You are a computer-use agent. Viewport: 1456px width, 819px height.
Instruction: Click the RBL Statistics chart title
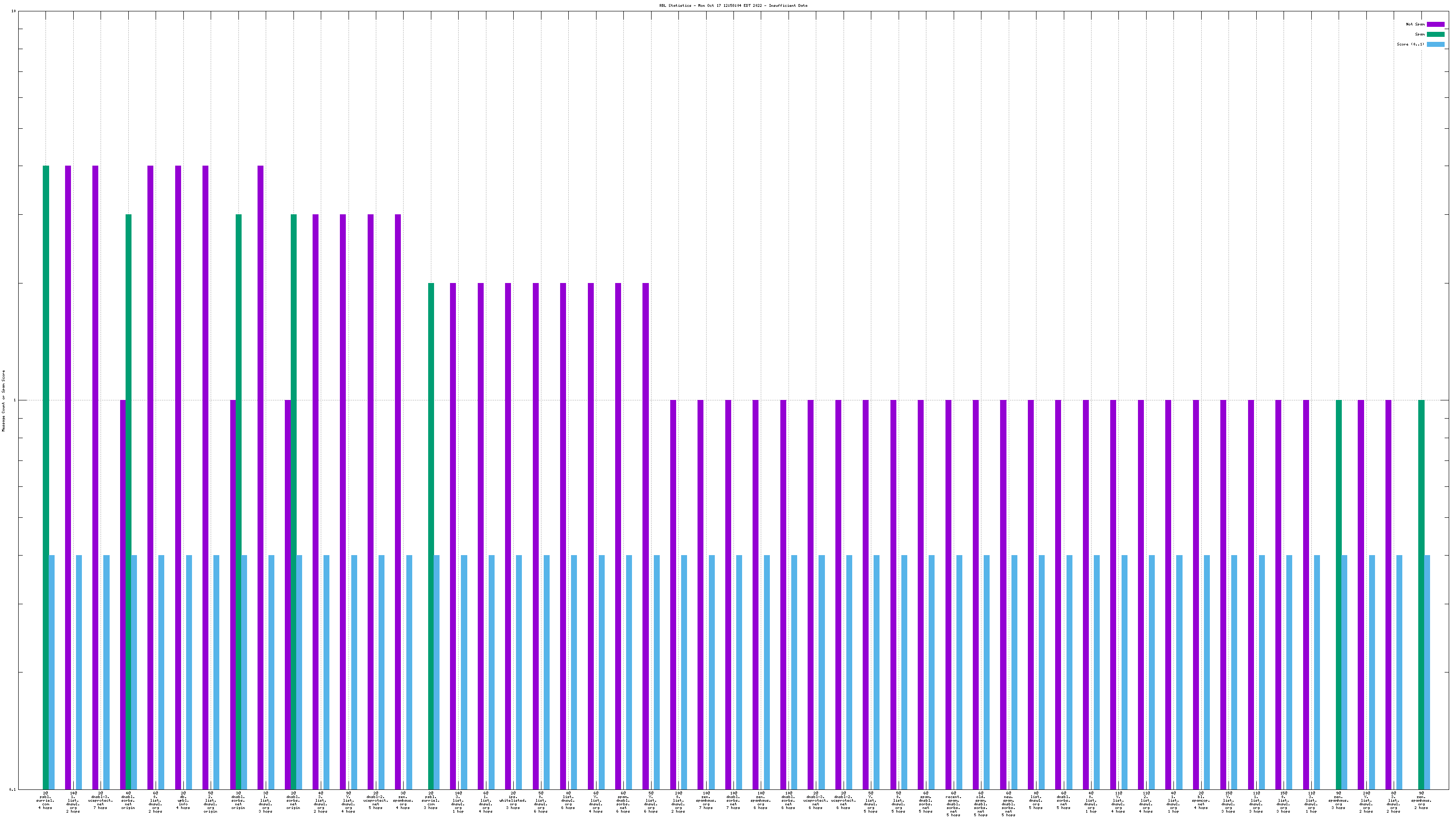[x=733, y=5]
